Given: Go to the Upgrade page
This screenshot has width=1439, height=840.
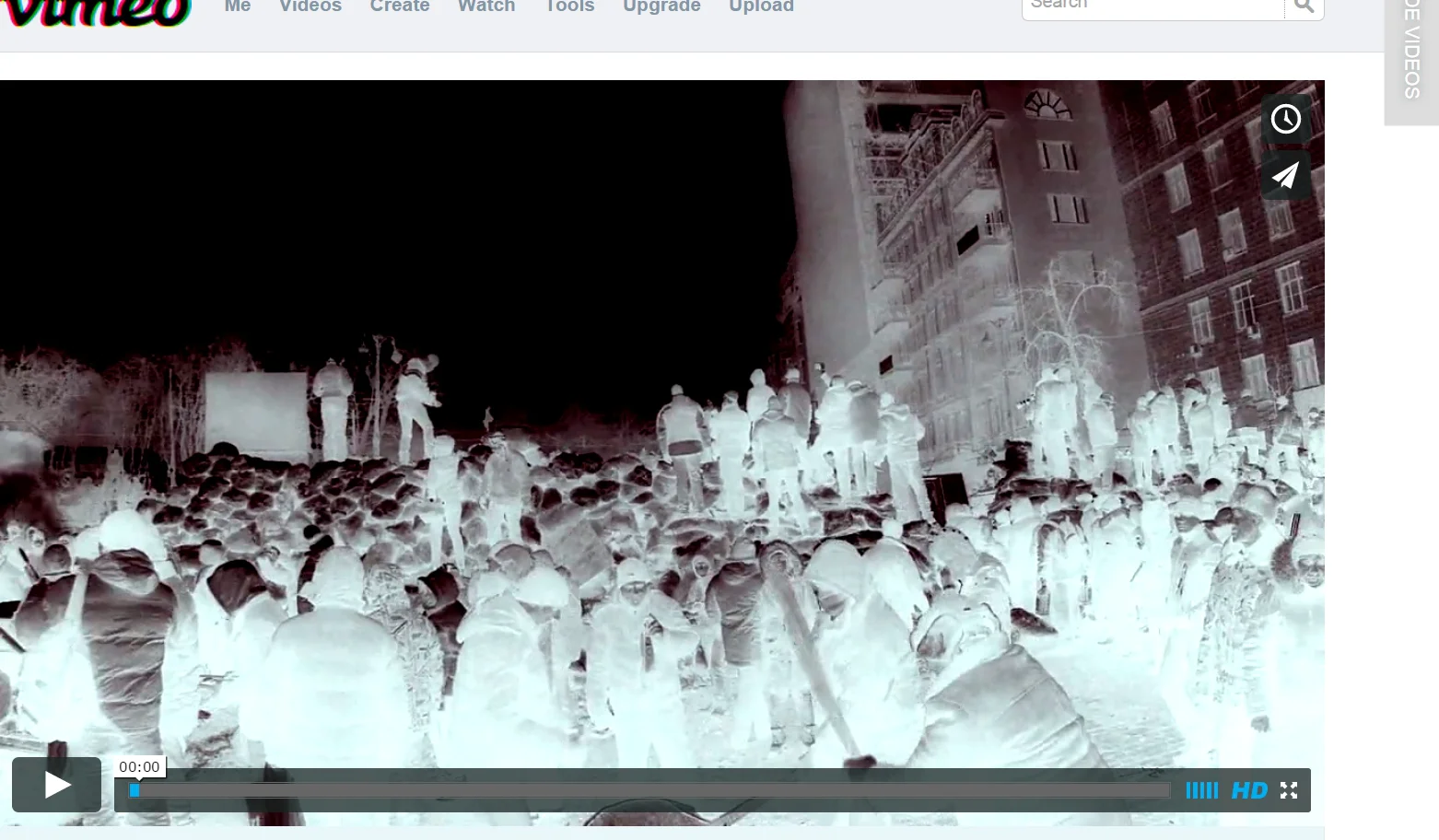Looking at the screenshot, I should 661,6.
